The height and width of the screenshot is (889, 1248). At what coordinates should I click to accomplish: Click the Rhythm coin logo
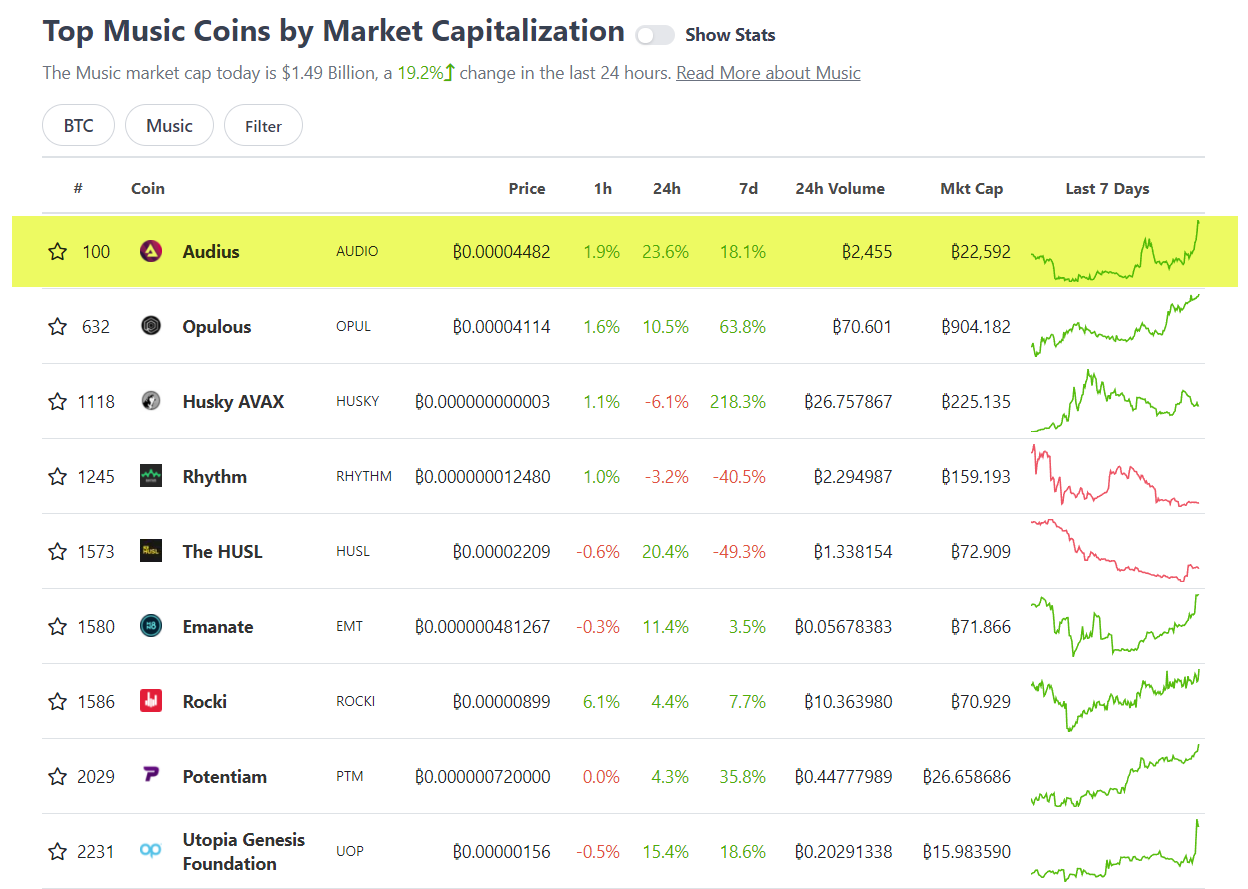pyautogui.click(x=150, y=476)
